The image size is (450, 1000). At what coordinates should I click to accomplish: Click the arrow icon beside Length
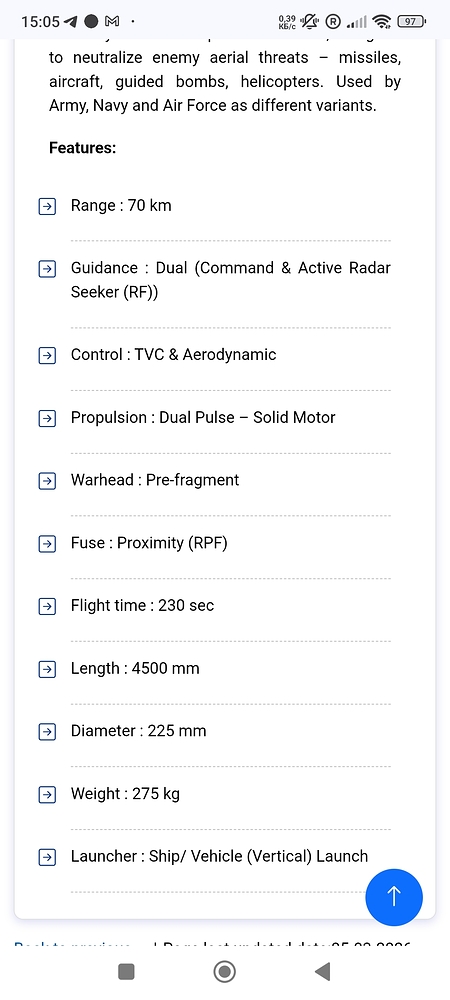pyautogui.click(x=47, y=670)
